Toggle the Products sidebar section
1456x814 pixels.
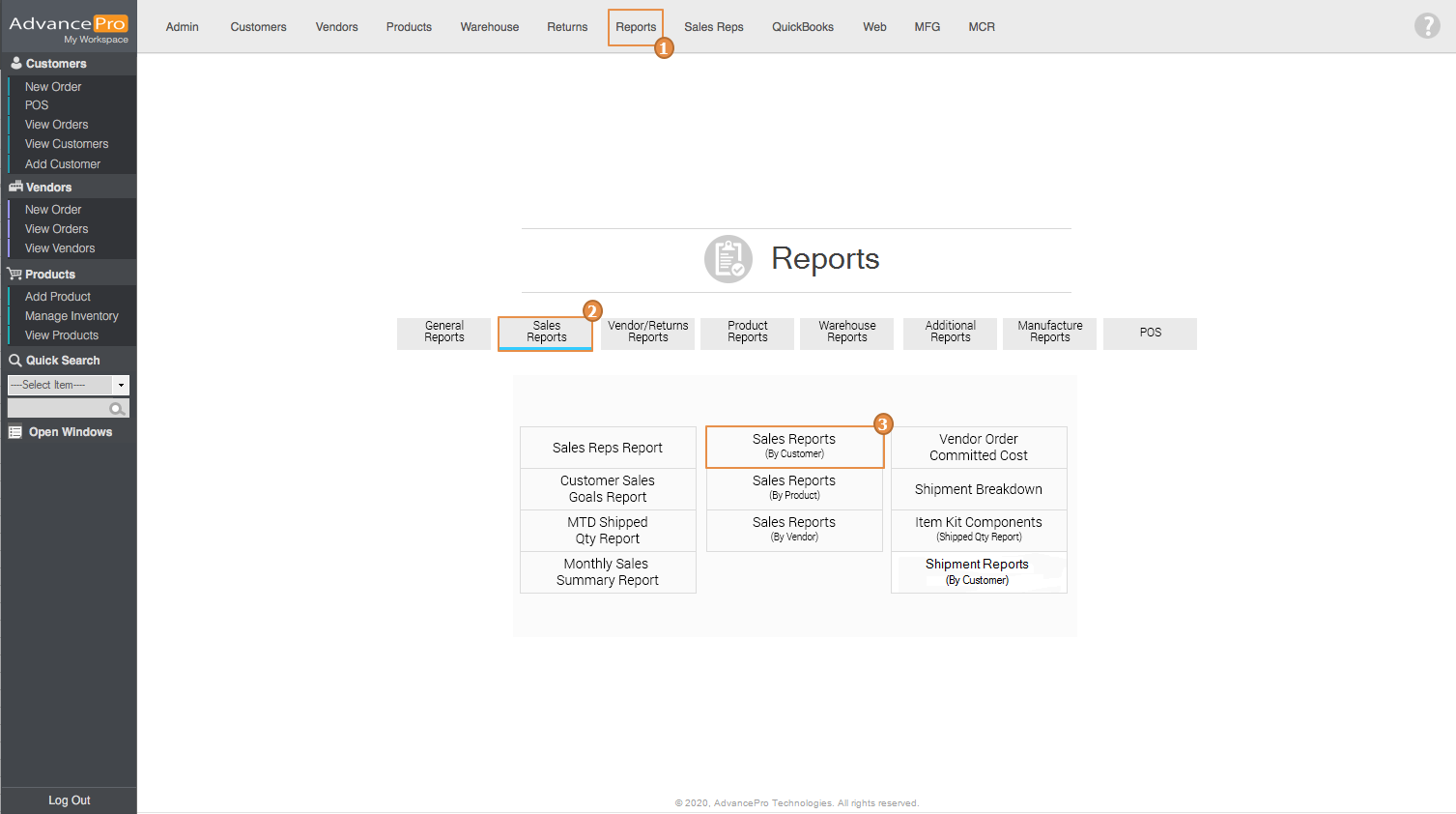point(50,275)
